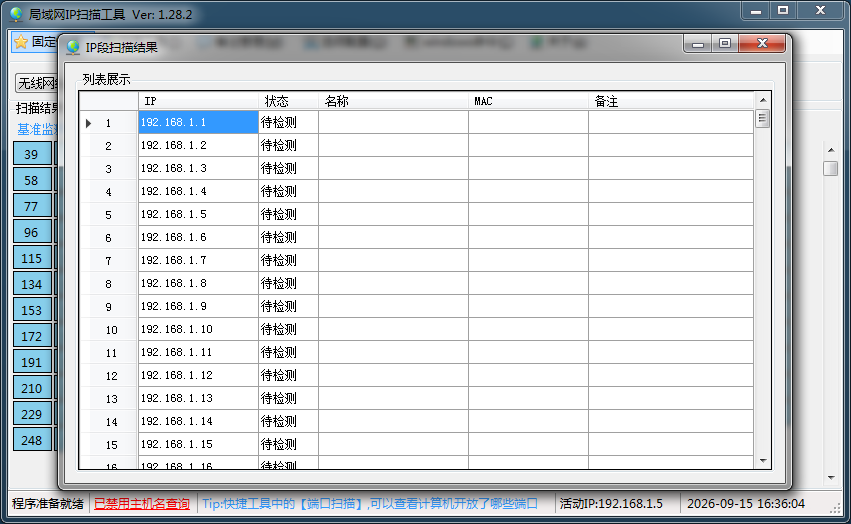Image resolution: width=851 pixels, height=524 pixels.
Task: Click the 待检测 status in row 12
Action: (x=288, y=375)
